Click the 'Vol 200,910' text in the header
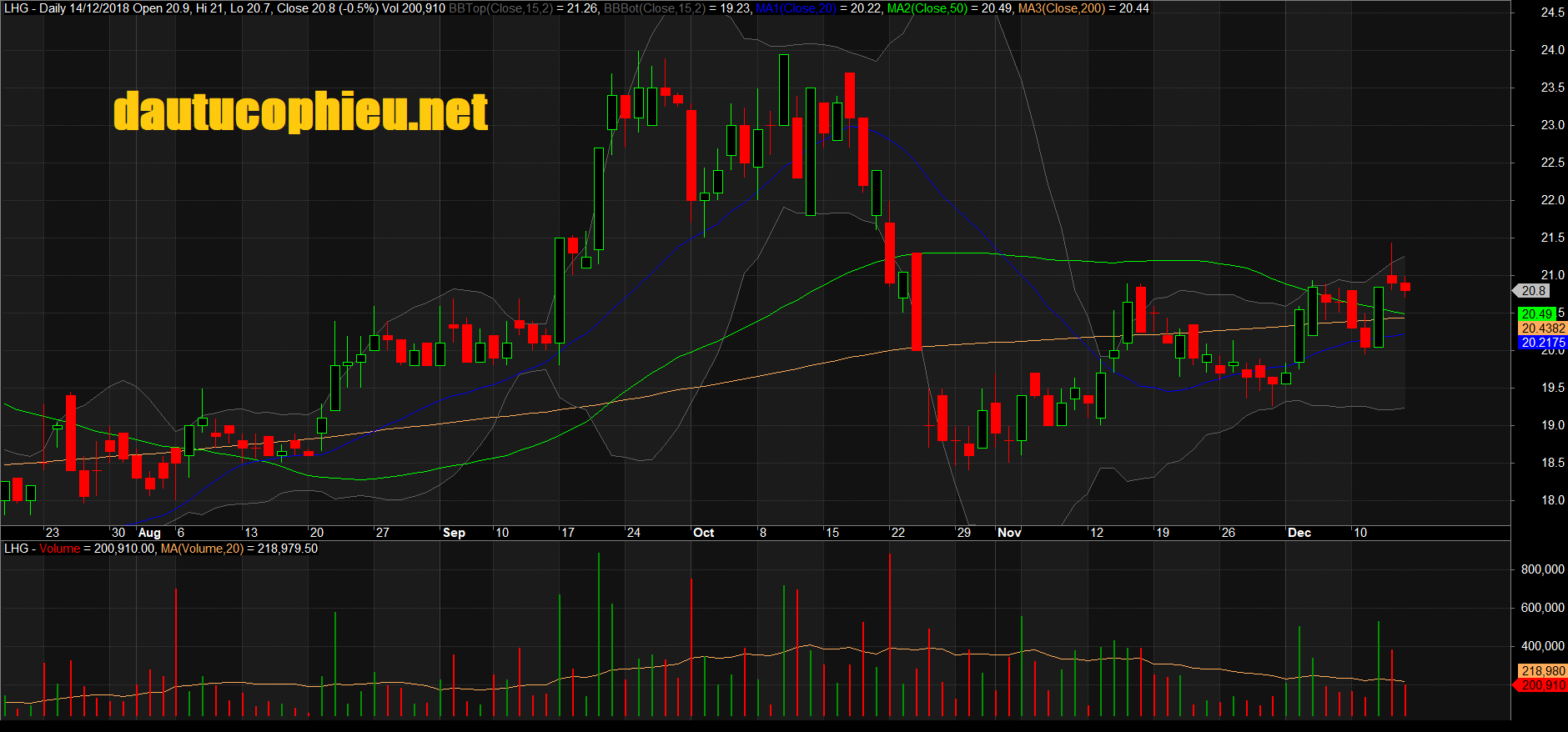This screenshot has width=1568, height=732. (414, 8)
